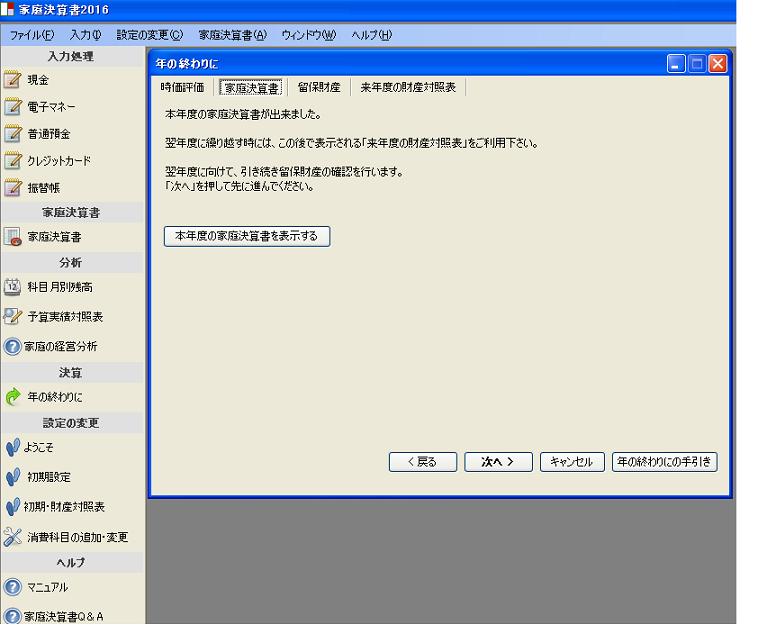Open the ファイル(F) menu
This screenshot has width=767, height=634.
point(32,35)
